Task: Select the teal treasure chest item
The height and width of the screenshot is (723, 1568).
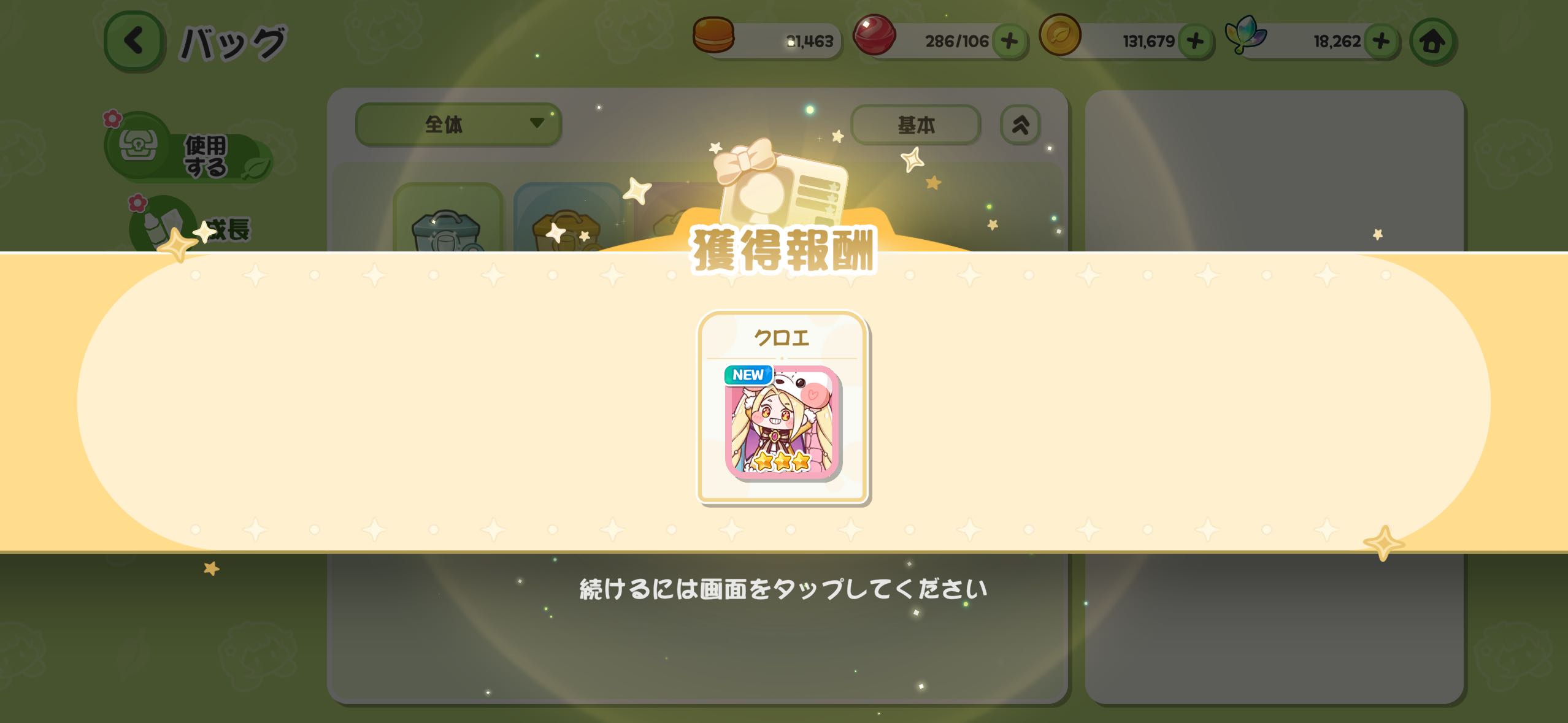Action: pyautogui.click(x=448, y=218)
